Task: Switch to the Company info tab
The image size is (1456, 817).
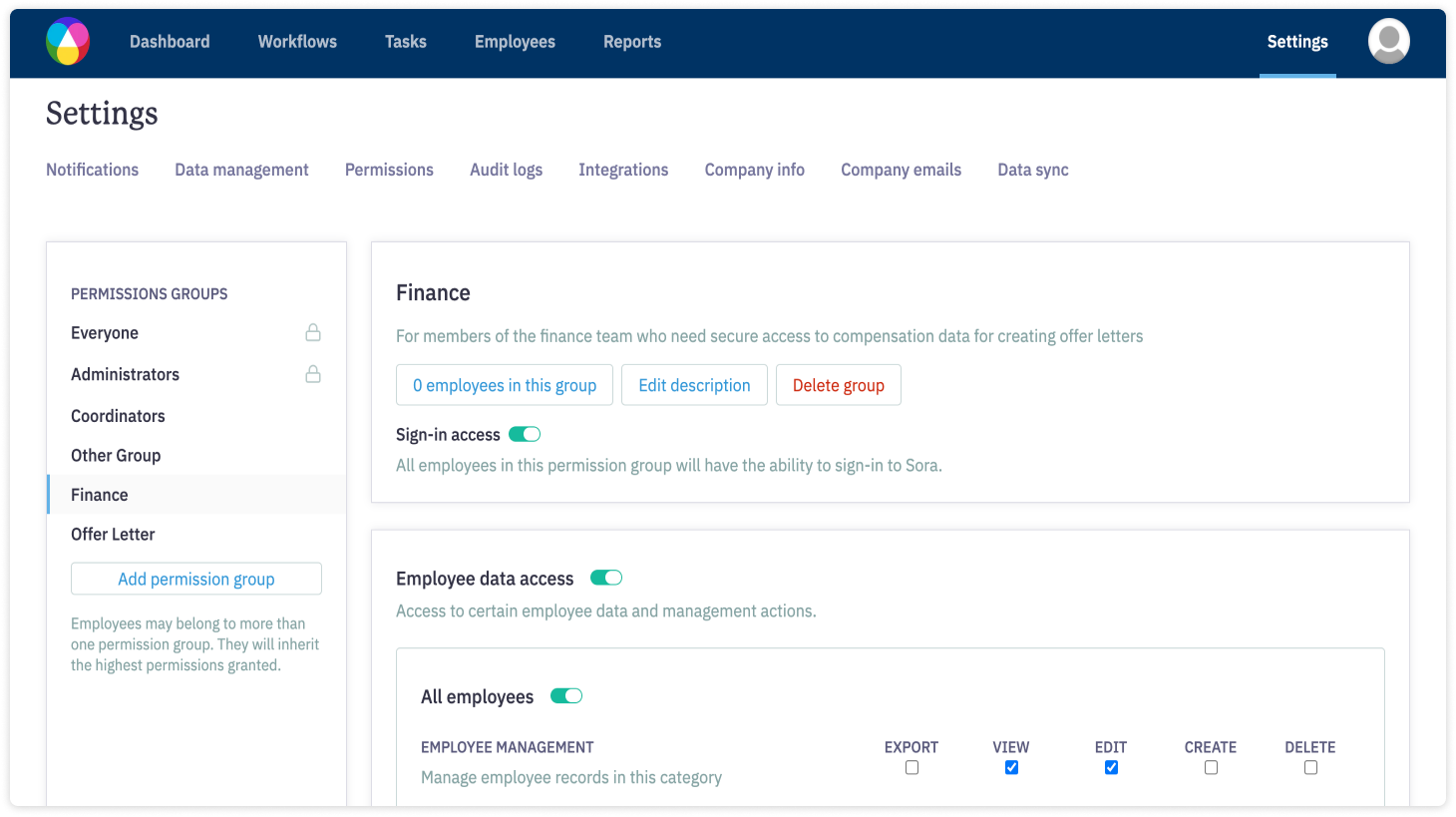Action: 755,170
